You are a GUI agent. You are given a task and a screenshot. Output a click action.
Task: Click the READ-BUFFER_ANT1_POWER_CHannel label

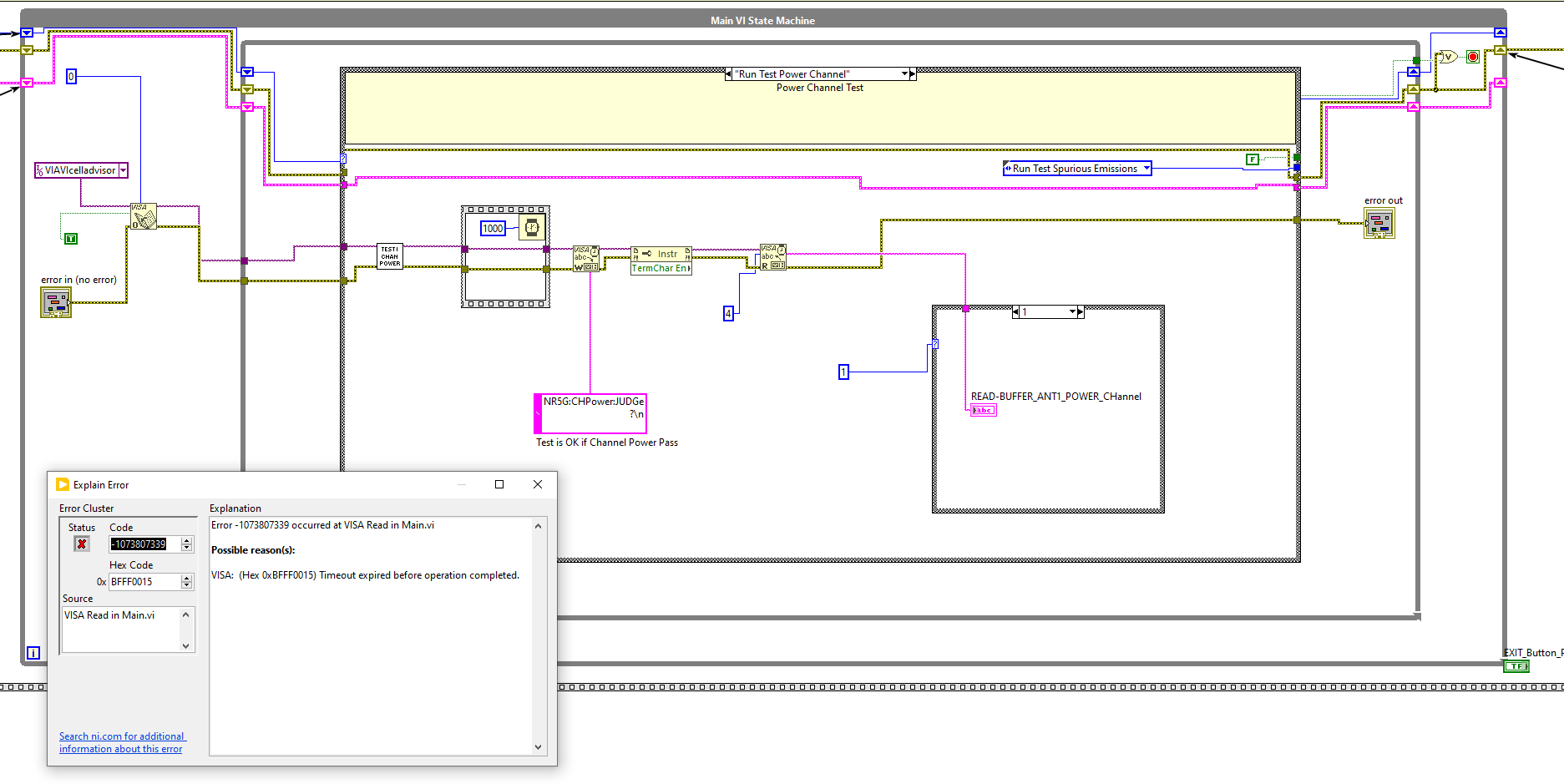click(1055, 397)
